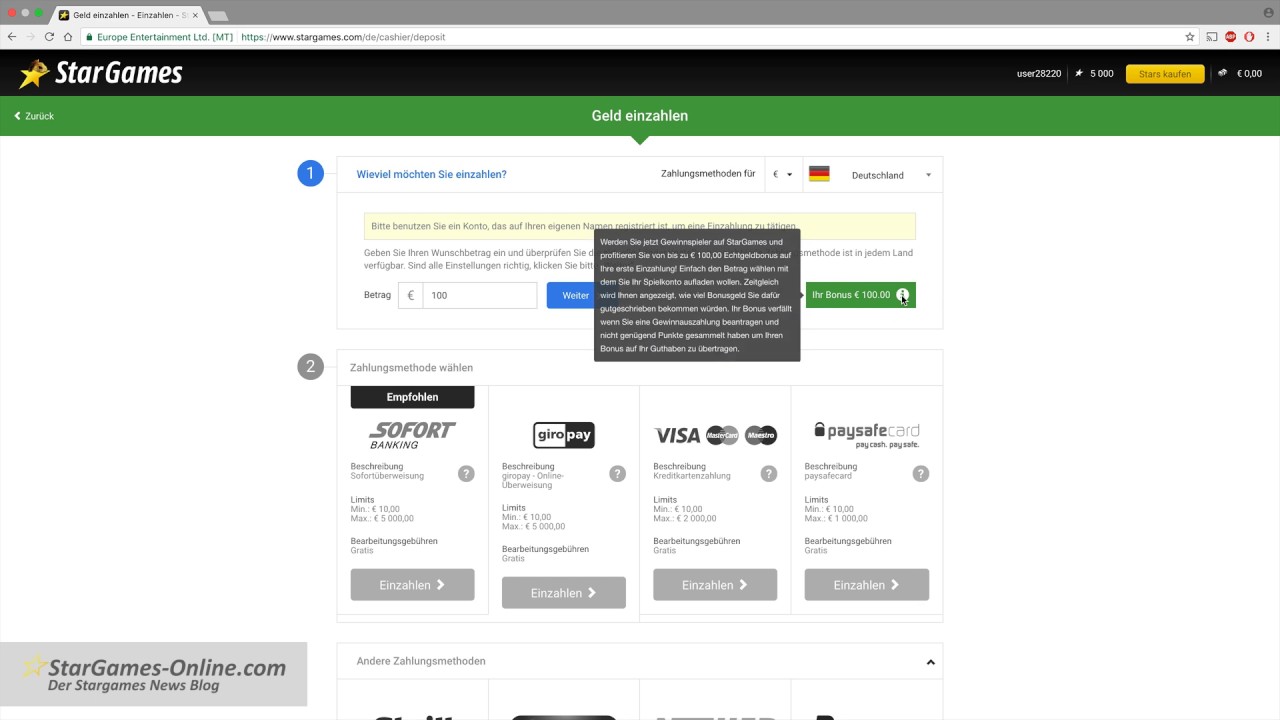Screen dimensions: 1280x720
Task: Click the username user28220
Action: pos(1039,74)
